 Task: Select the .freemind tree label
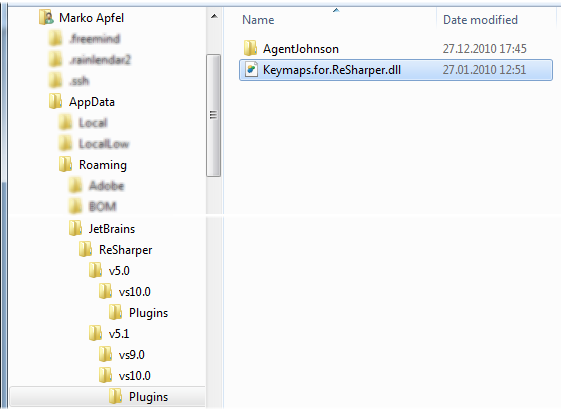coord(95,38)
